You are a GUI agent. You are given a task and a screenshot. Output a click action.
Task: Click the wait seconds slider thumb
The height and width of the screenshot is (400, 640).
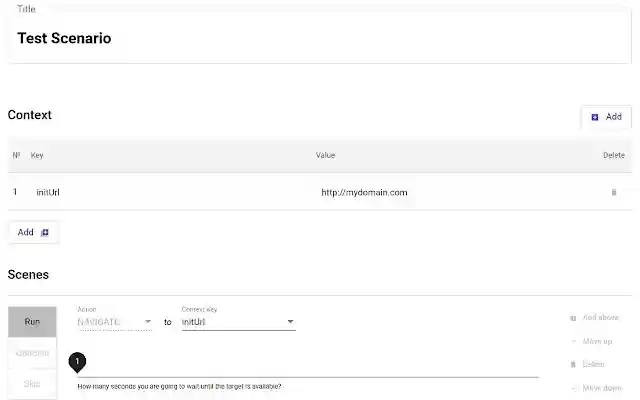(77, 362)
